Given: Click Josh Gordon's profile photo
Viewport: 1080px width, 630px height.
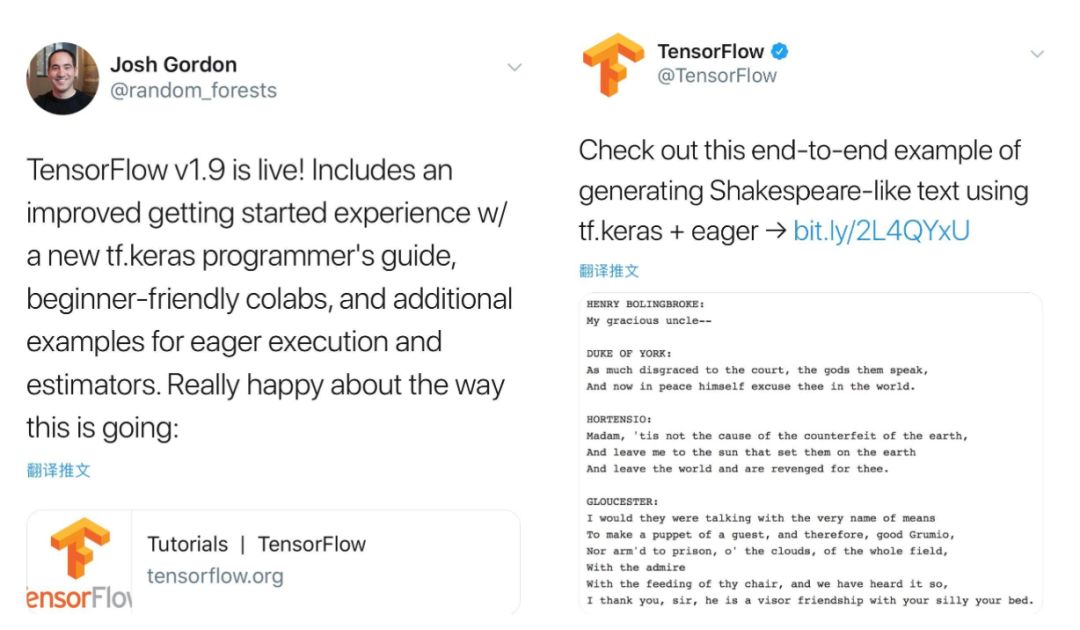Looking at the screenshot, I should (62, 78).
